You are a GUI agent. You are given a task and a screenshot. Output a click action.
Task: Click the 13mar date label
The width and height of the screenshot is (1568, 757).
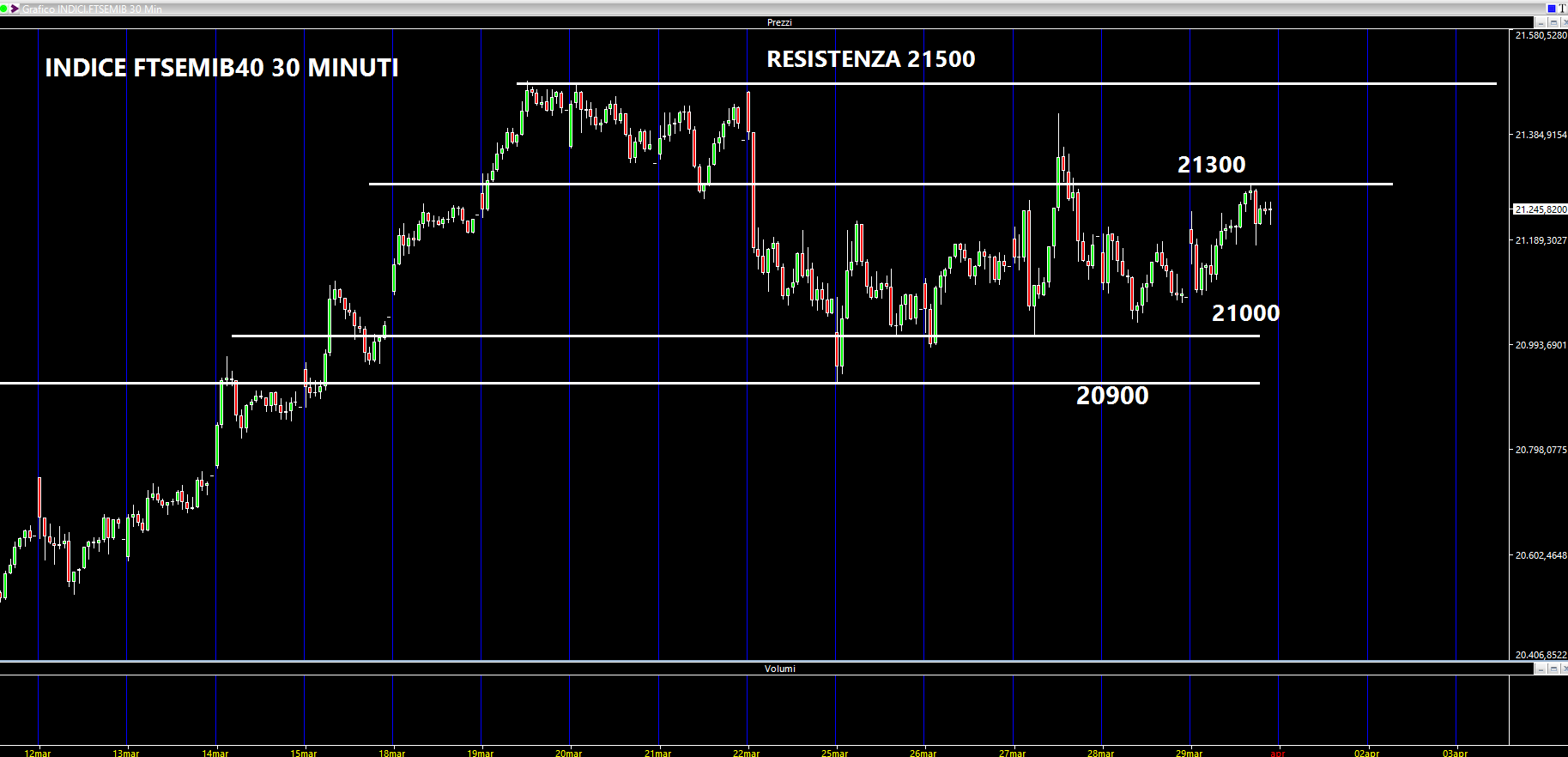point(126,753)
